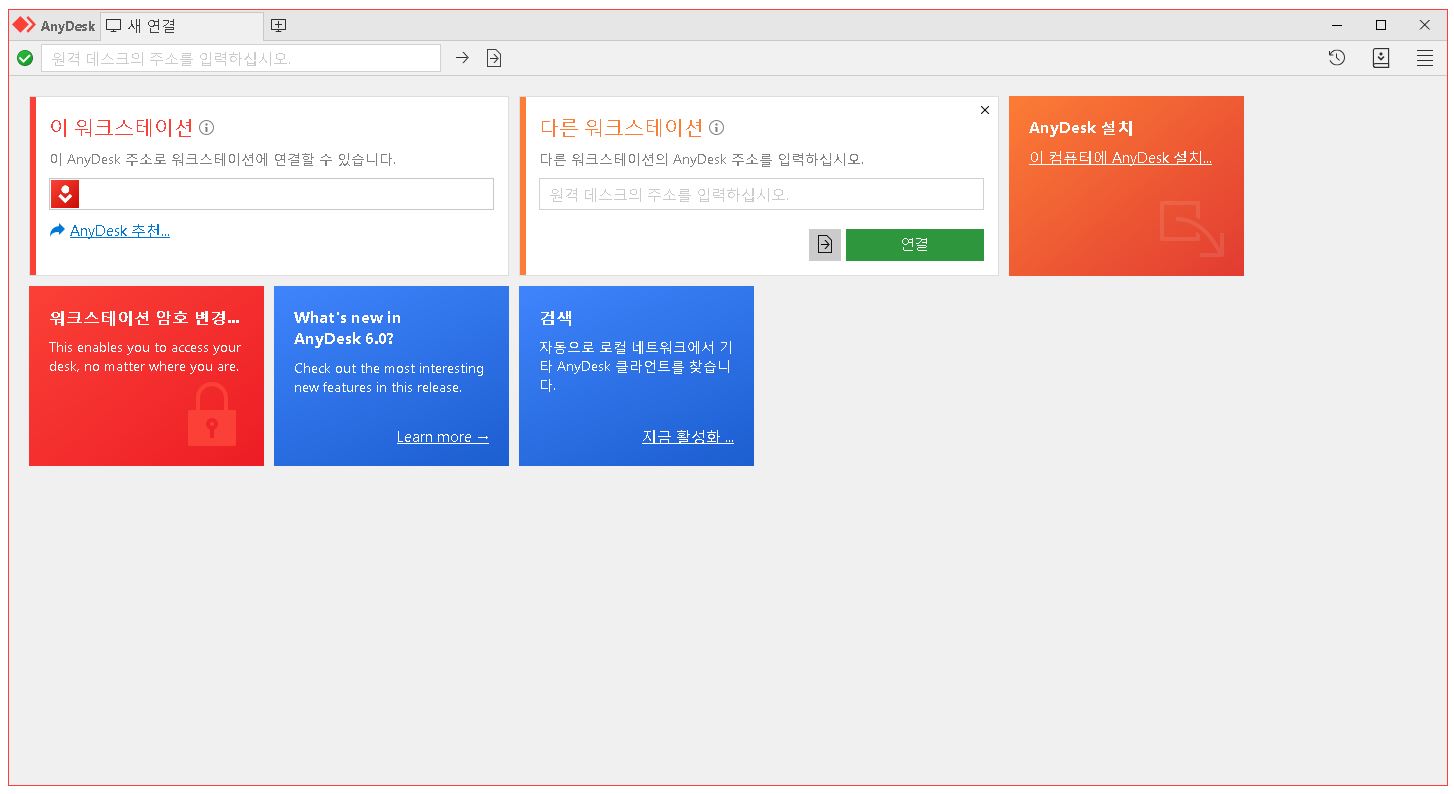The image size is (1454, 794).
Task: Focus the top remote address input field
Action: point(241,58)
